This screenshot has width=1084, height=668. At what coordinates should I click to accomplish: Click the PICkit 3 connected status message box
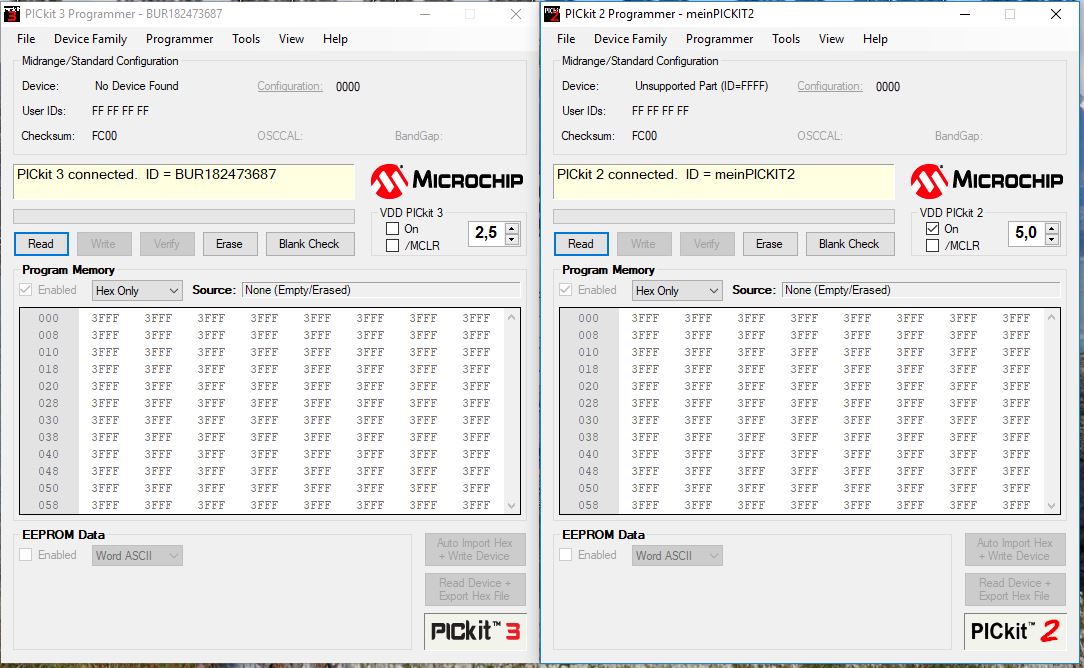(184, 183)
